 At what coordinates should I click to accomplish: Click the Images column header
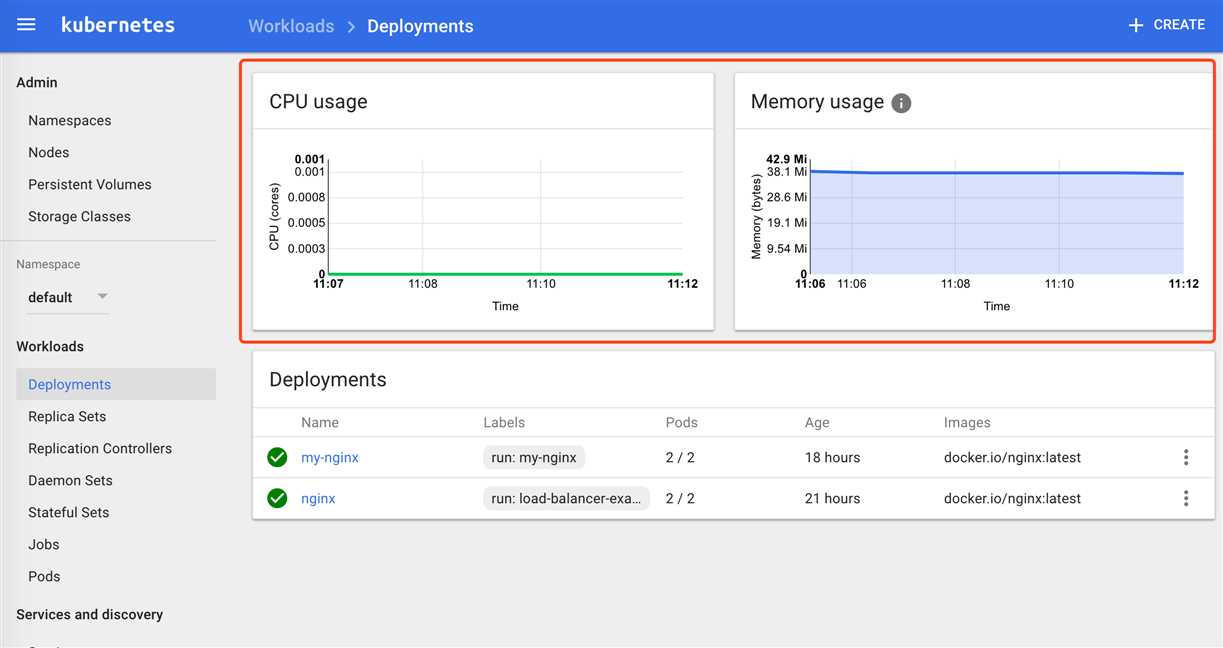tap(967, 422)
